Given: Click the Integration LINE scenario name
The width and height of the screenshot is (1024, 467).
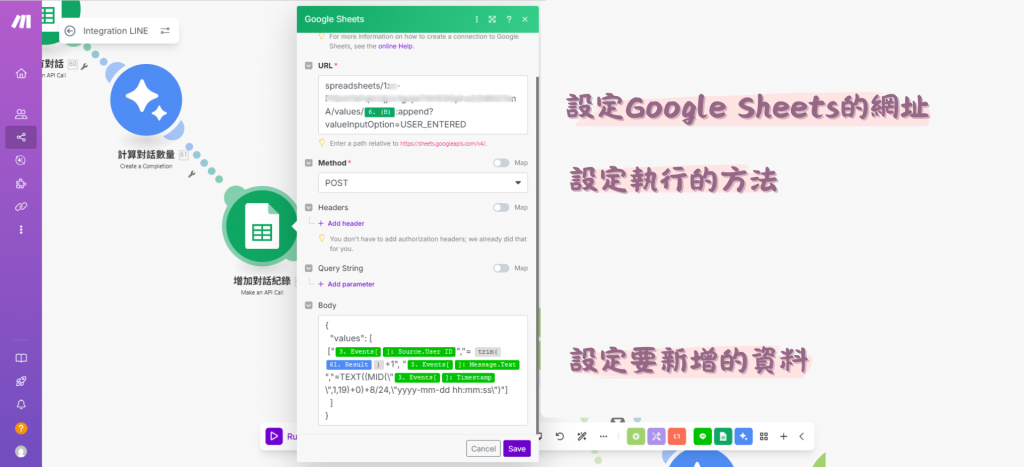Looking at the screenshot, I should (116, 31).
